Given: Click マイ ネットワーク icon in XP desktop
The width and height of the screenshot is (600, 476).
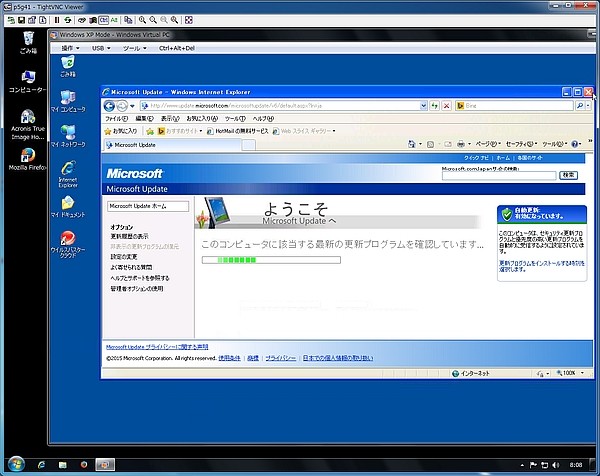Looking at the screenshot, I should (68, 136).
